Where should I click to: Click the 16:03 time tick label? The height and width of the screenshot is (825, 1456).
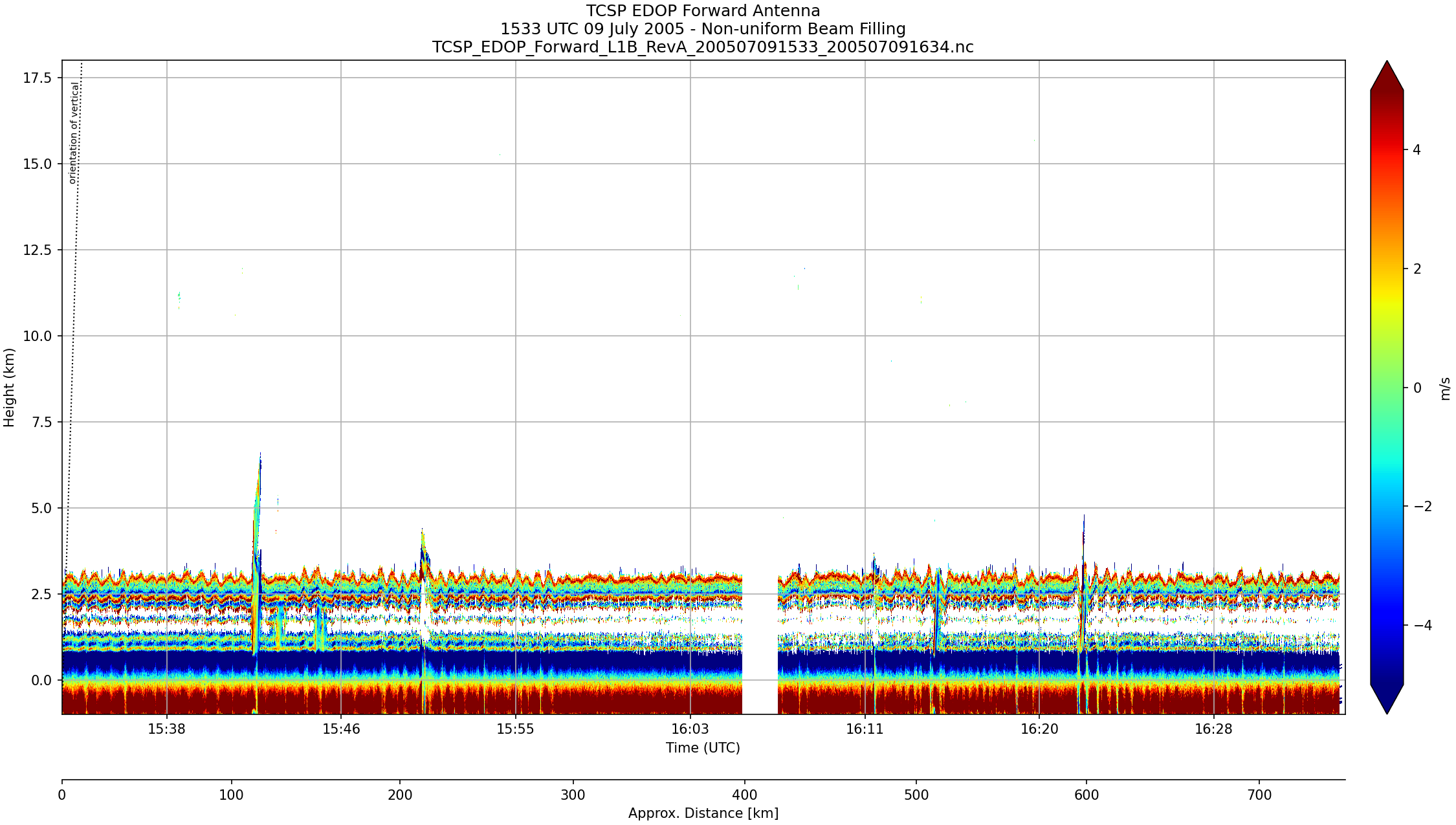point(690,730)
